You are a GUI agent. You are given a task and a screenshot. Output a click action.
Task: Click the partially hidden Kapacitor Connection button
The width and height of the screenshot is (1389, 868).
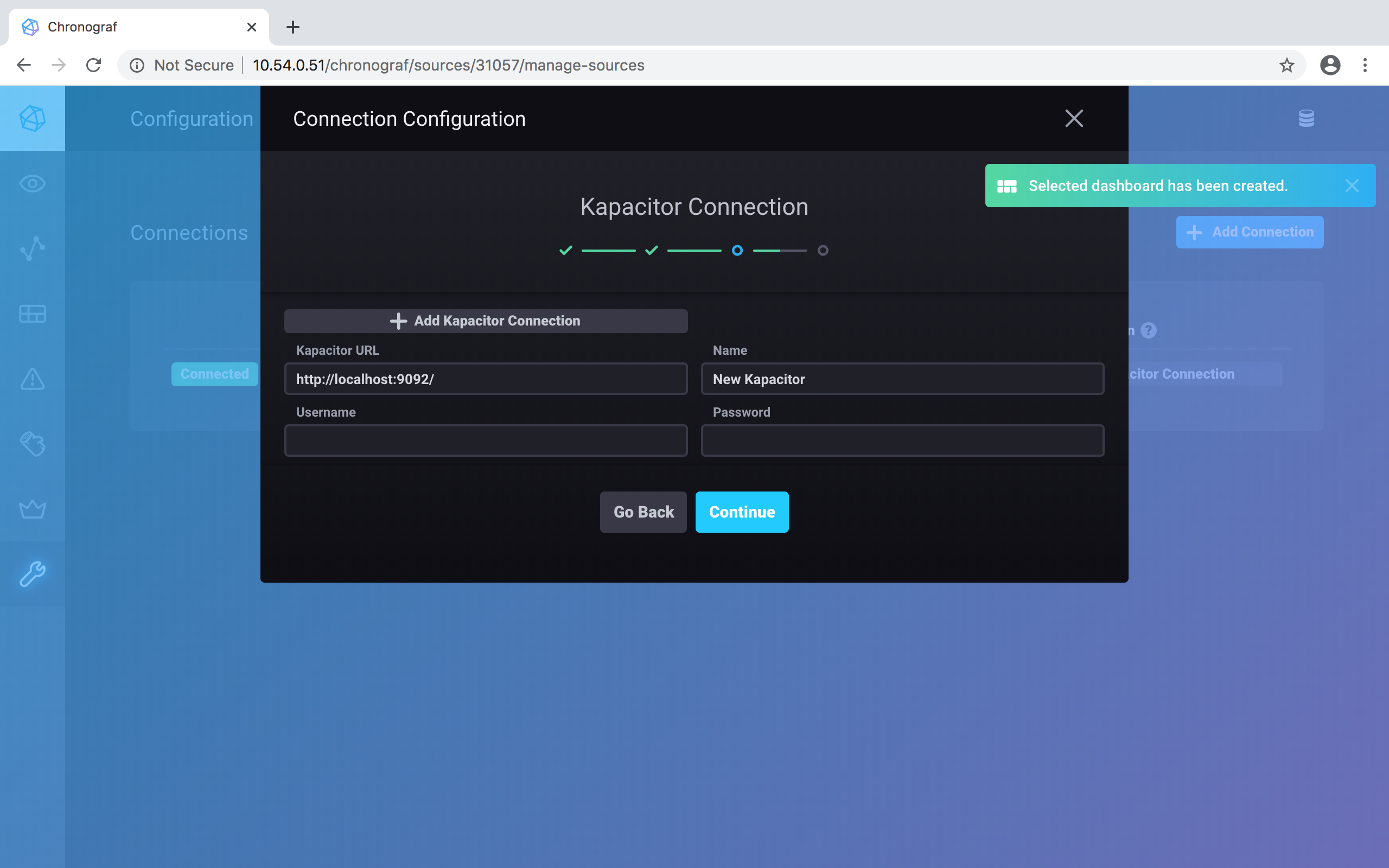(x=1204, y=374)
